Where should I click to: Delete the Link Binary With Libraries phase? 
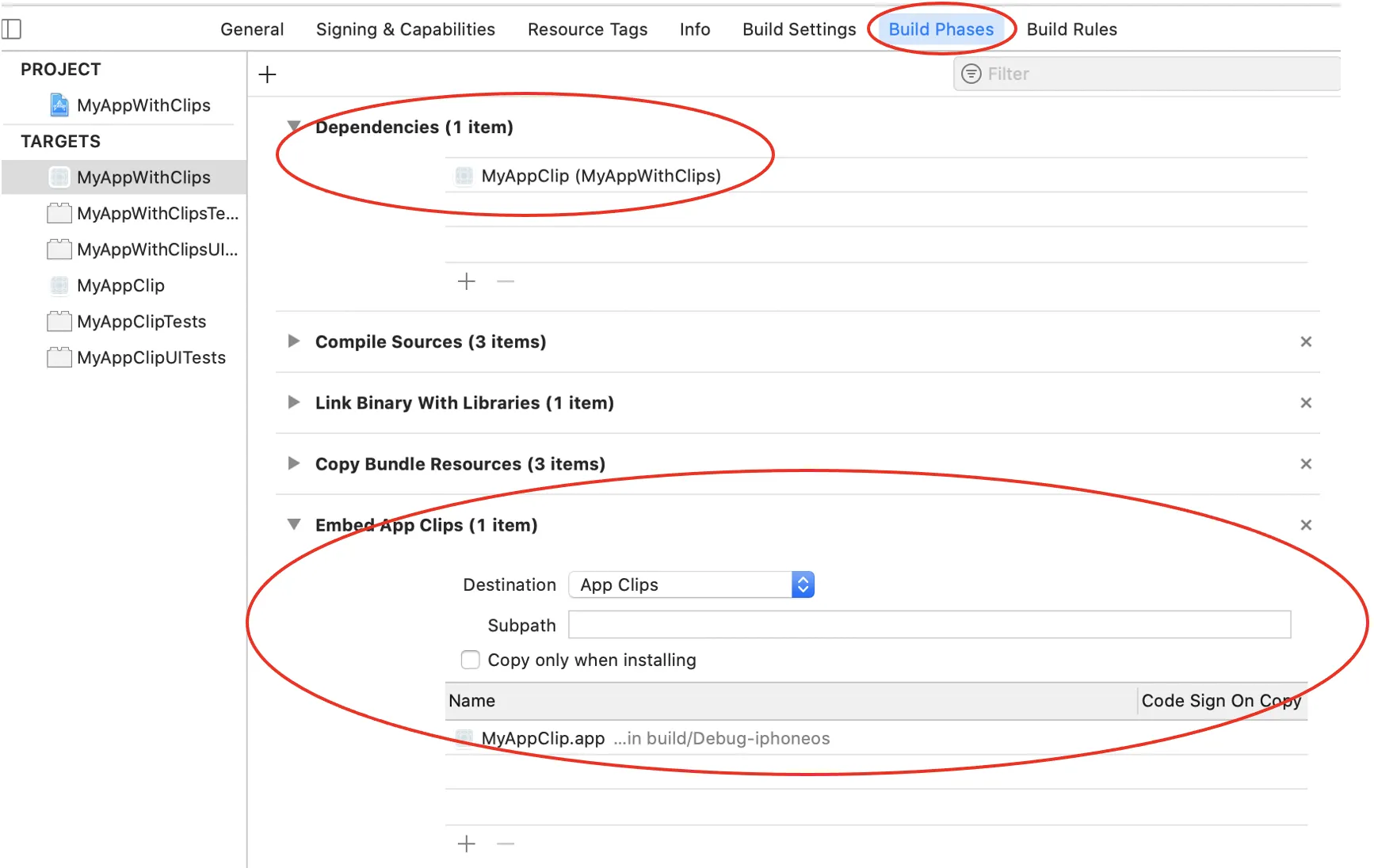click(x=1306, y=402)
